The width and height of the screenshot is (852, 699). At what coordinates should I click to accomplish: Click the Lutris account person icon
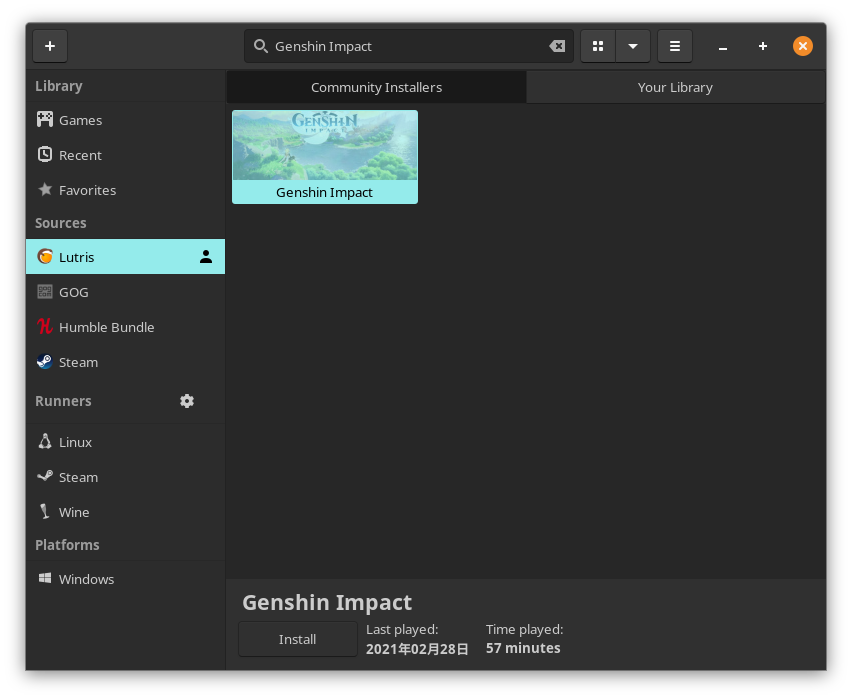(x=206, y=257)
